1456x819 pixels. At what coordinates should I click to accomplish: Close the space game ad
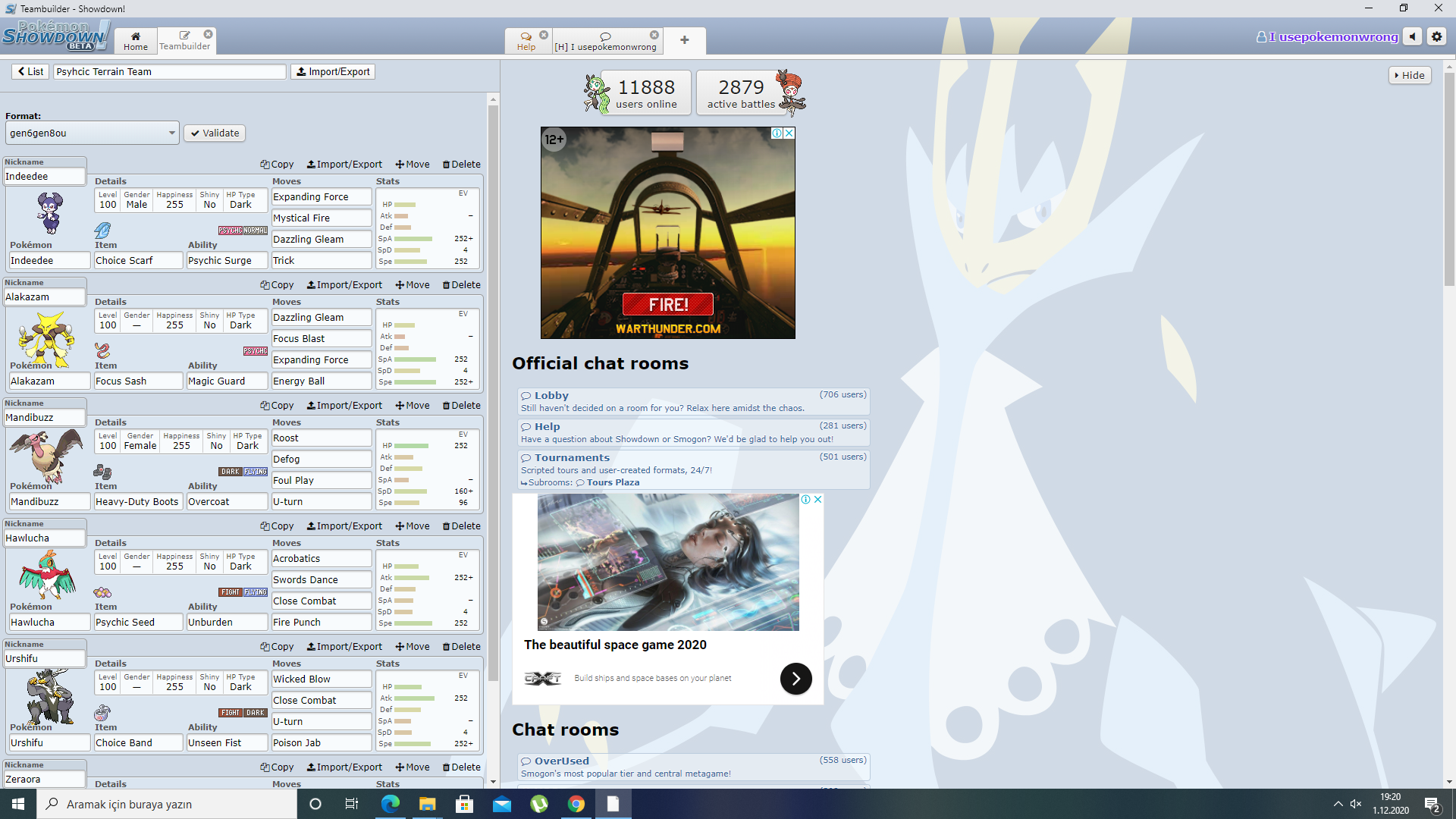817,499
